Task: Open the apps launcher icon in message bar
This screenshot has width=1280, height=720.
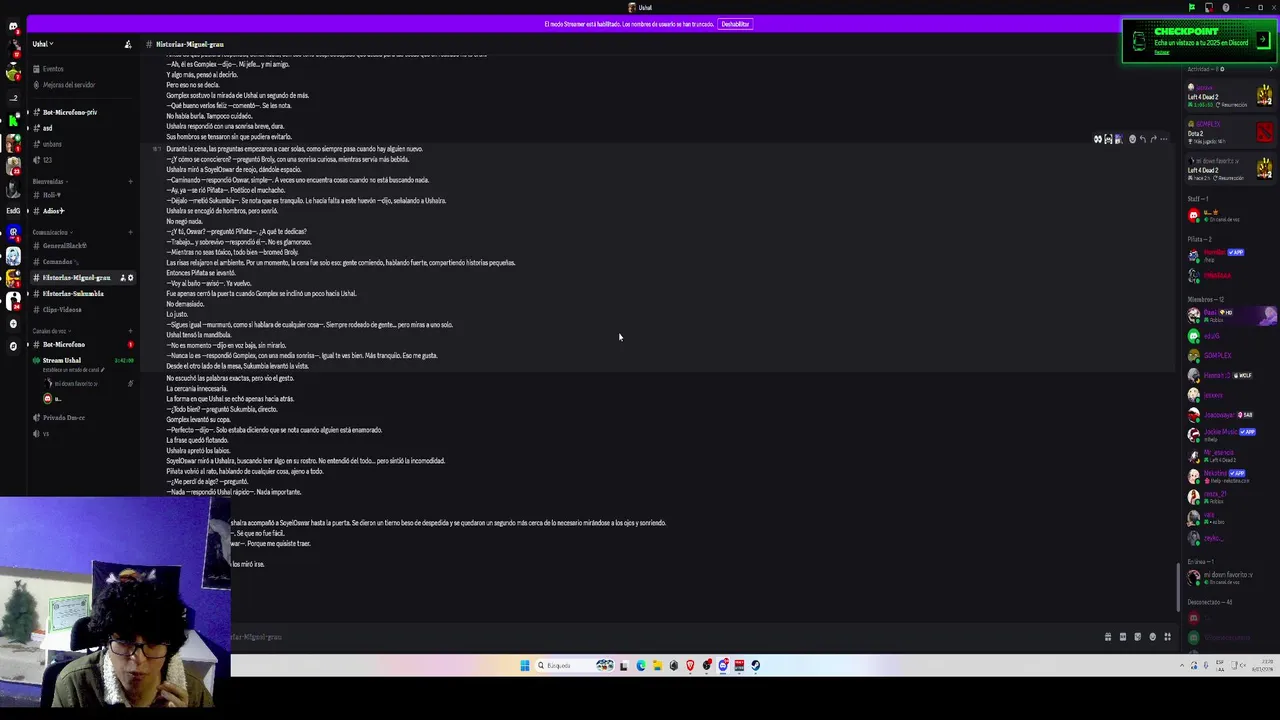Action: [1167, 637]
